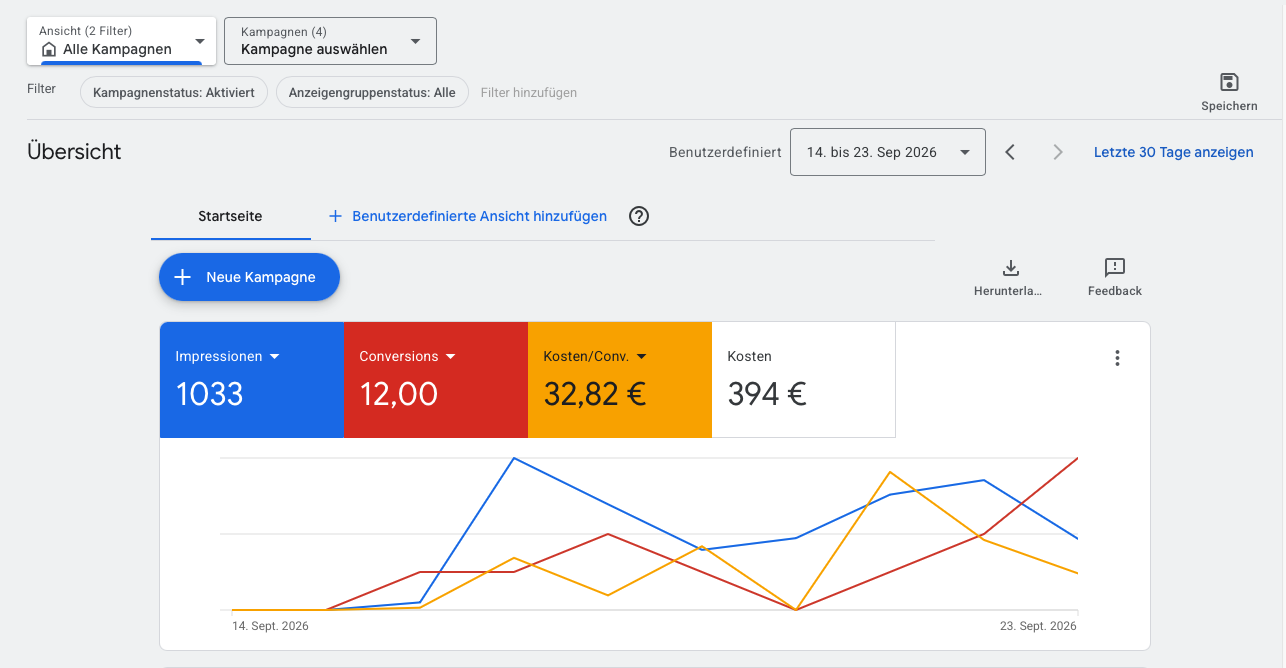Viewport: 1286px width, 668px height.
Task: Select the red Conversions tile value 12,00
Action: 399,394
